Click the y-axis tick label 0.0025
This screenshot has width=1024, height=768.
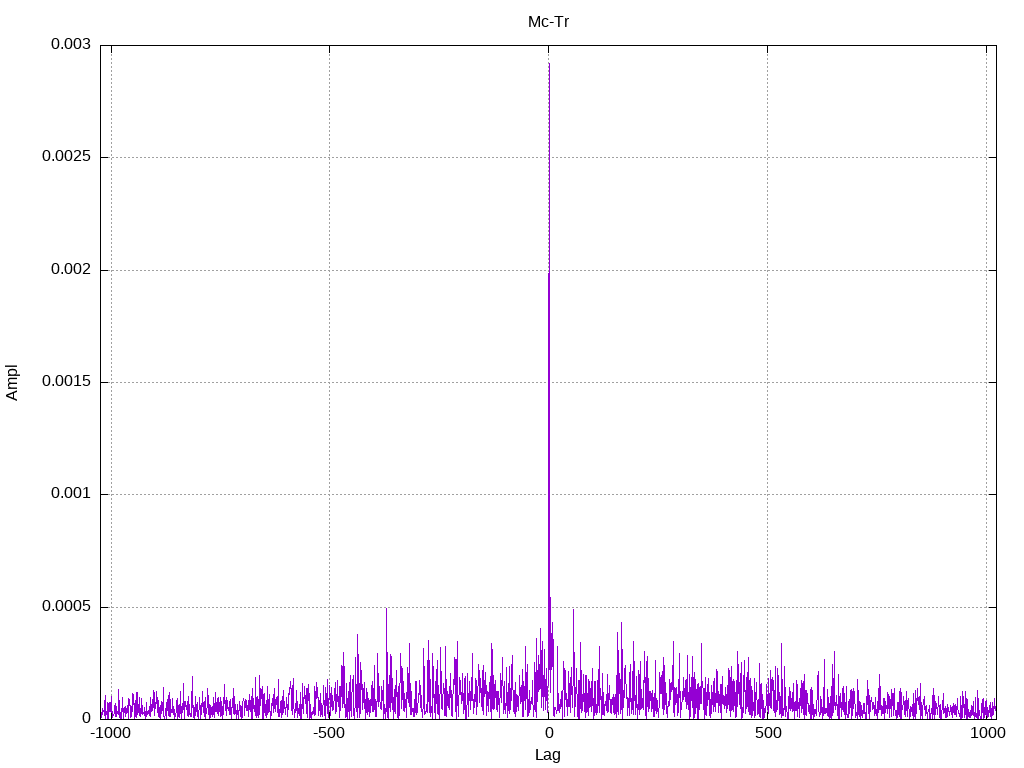66,156
